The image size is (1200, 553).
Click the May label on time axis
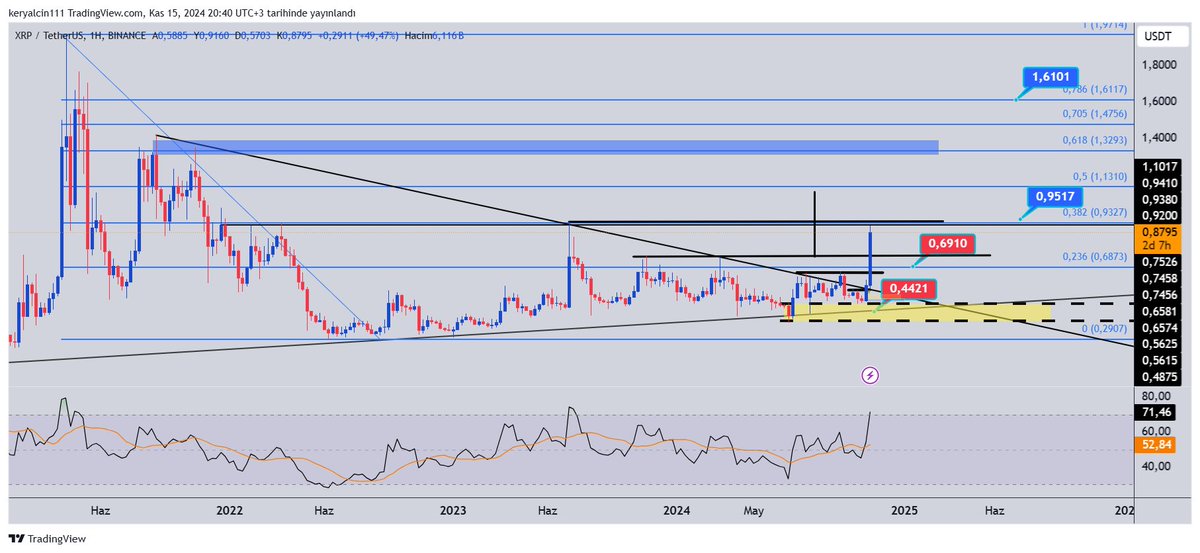tap(753, 510)
